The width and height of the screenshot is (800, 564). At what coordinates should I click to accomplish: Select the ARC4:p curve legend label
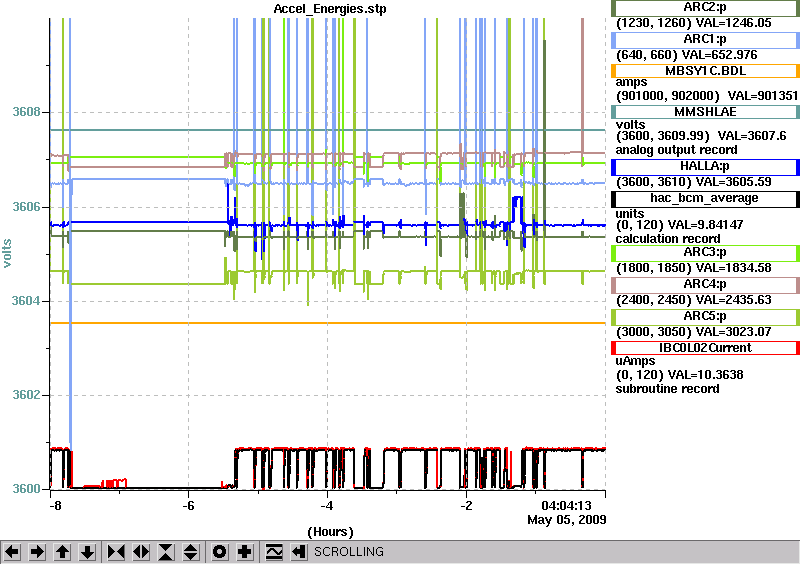705,285
